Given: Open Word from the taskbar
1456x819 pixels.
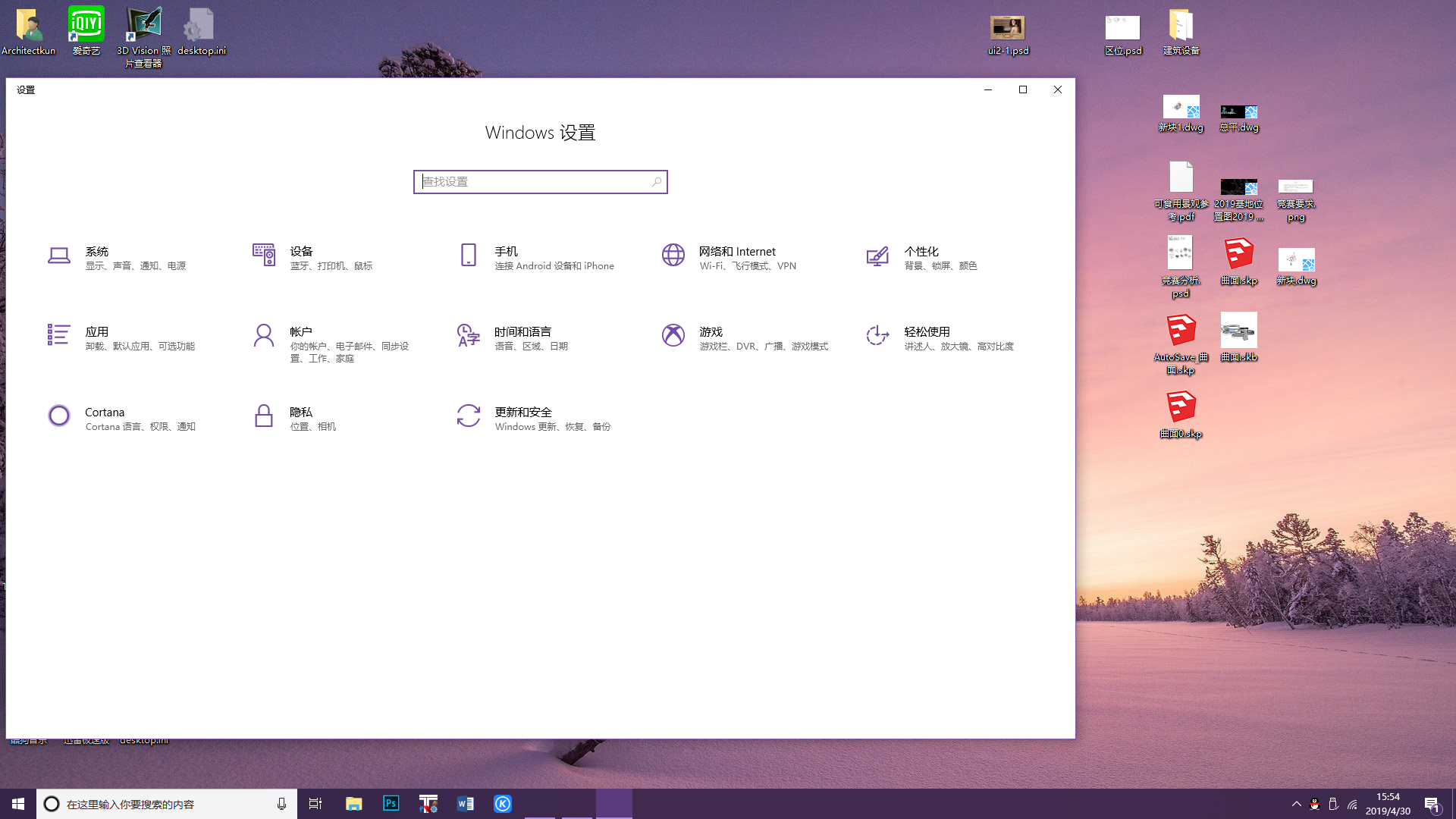Looking at the screenshot, I should [x=465, y=804].
